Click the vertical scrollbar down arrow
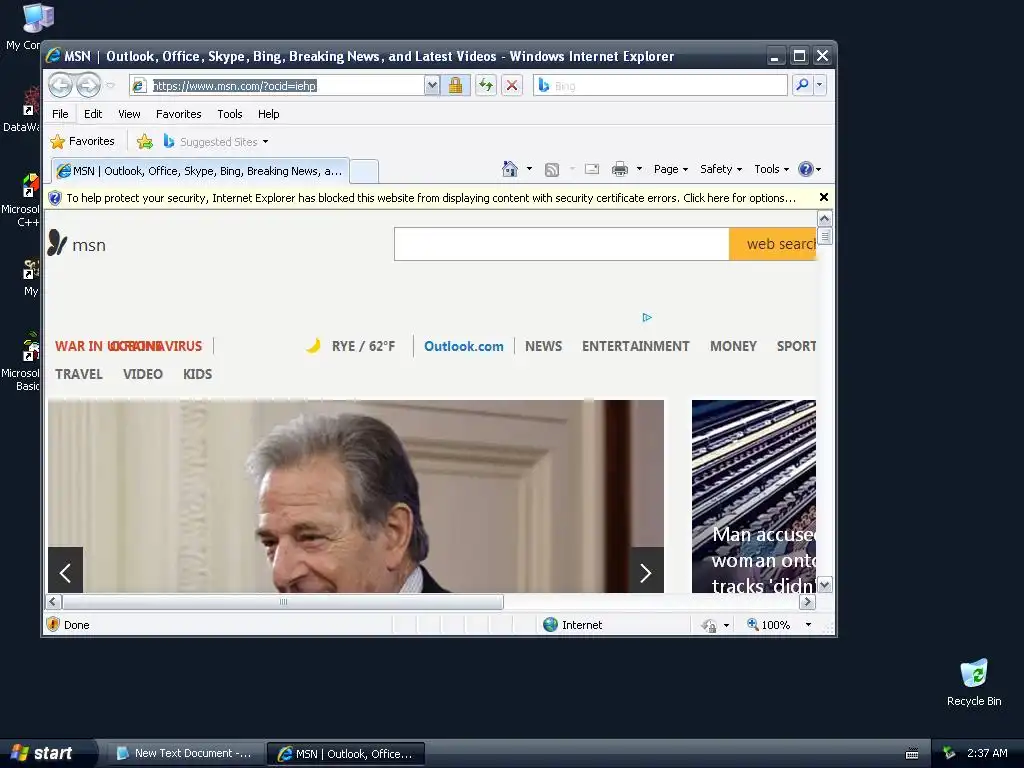1024x768 pixels. coord(825,584)
